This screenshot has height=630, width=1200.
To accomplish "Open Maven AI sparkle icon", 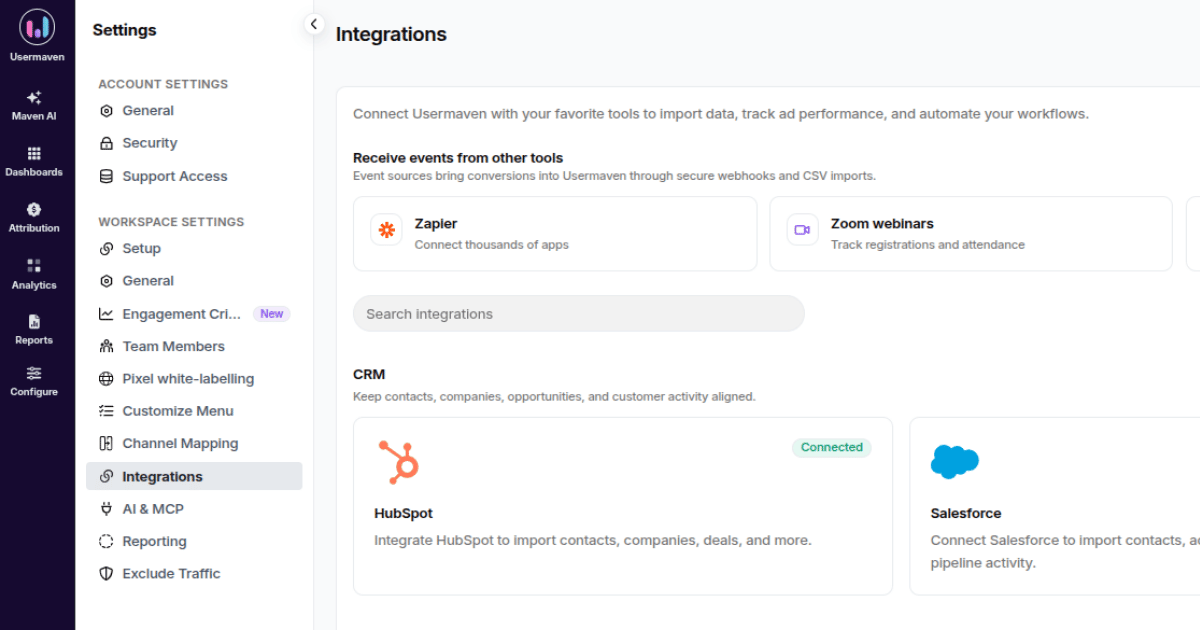I will [x=34, y=97].
